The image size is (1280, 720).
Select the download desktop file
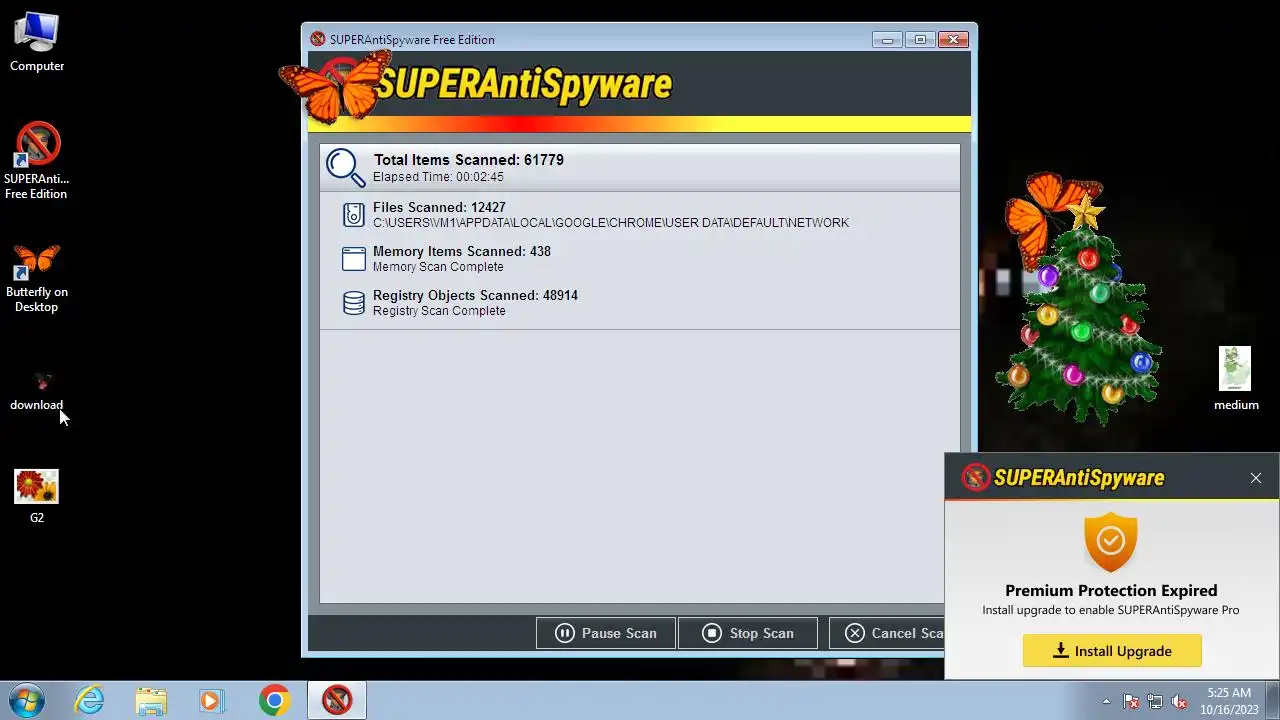coord(37,391)
